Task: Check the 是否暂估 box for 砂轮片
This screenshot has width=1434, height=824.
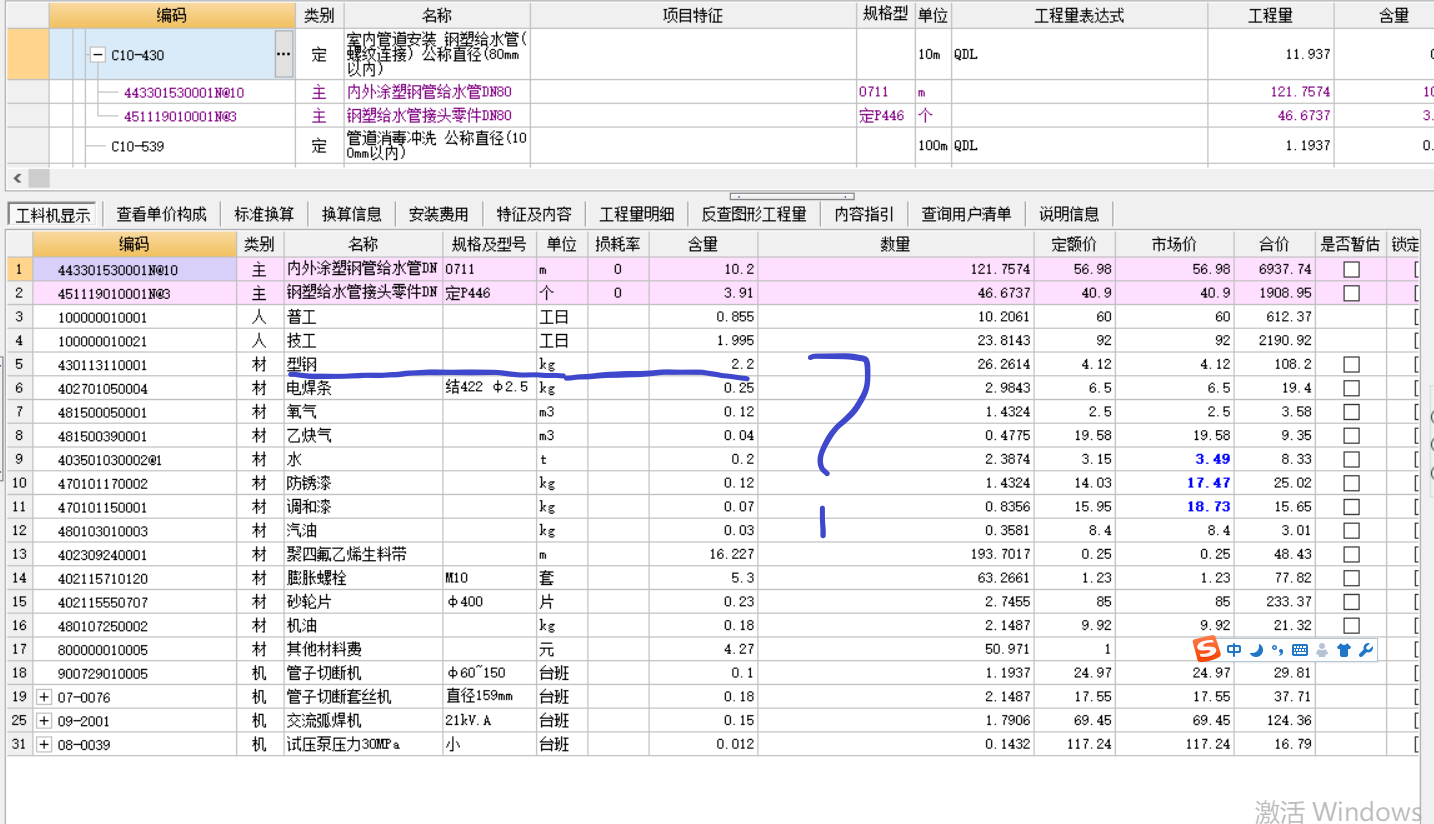Action: (x=1351, y=602)
